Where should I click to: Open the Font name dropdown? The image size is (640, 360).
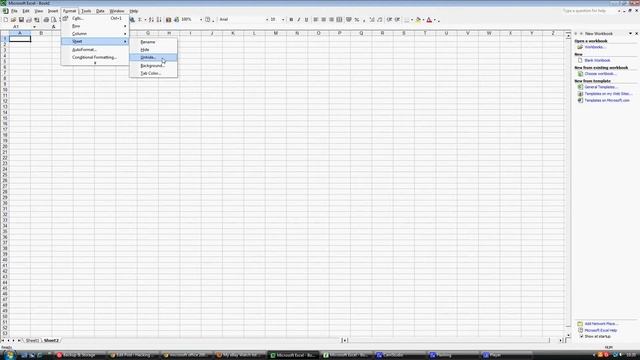point(267,20)
